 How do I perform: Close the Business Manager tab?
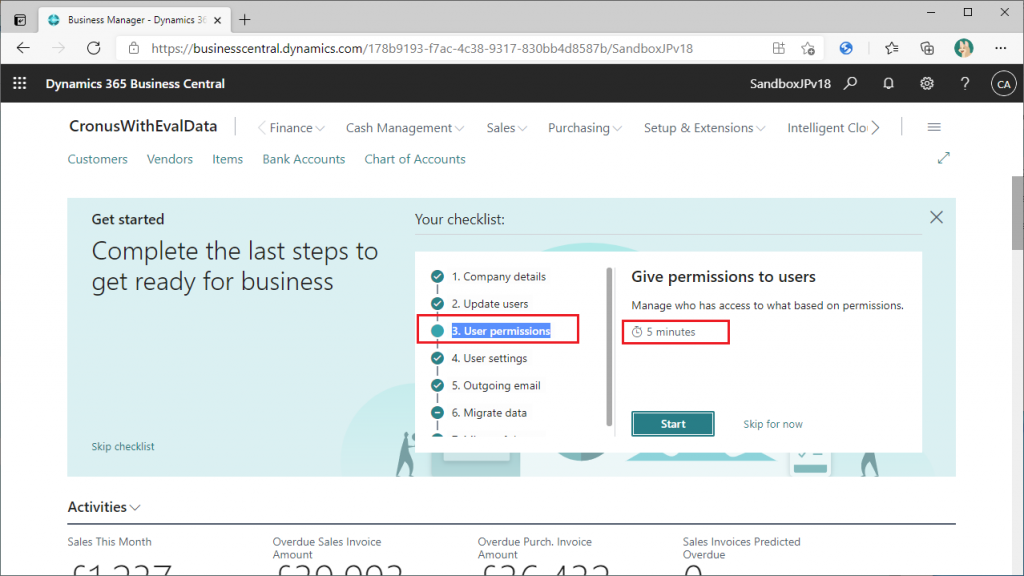click(x=217, y=20)
